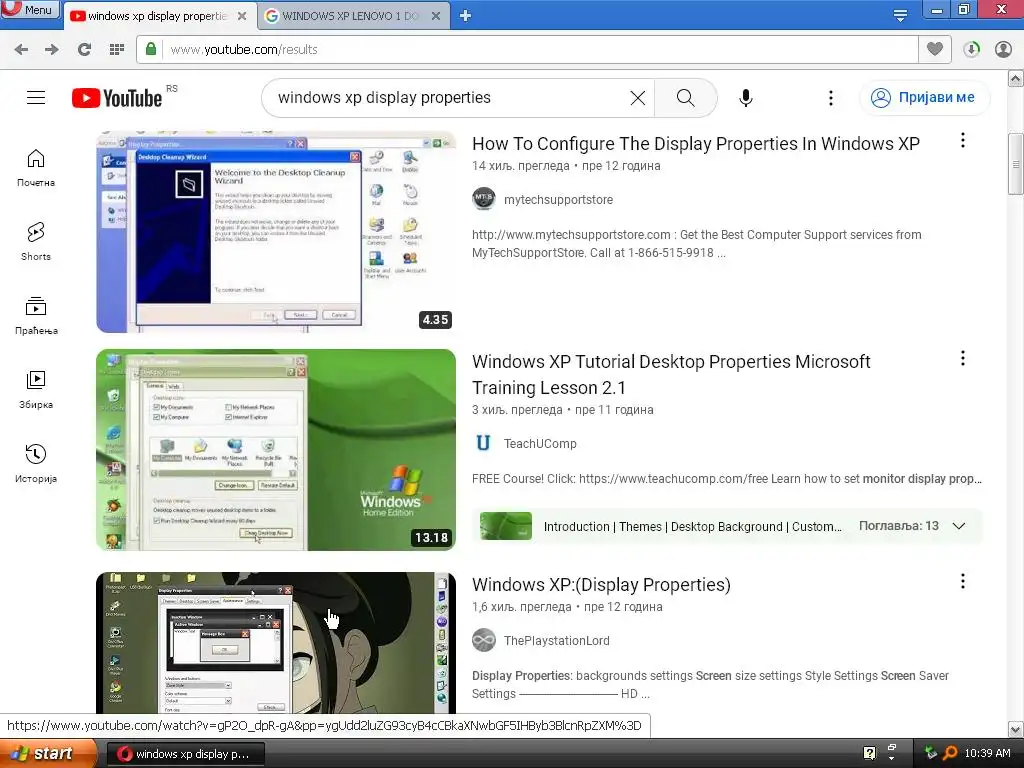This screenshot has width=1024, height=768.
Task: Click the TeachUComp channel avatar
Action: [484, 443]
